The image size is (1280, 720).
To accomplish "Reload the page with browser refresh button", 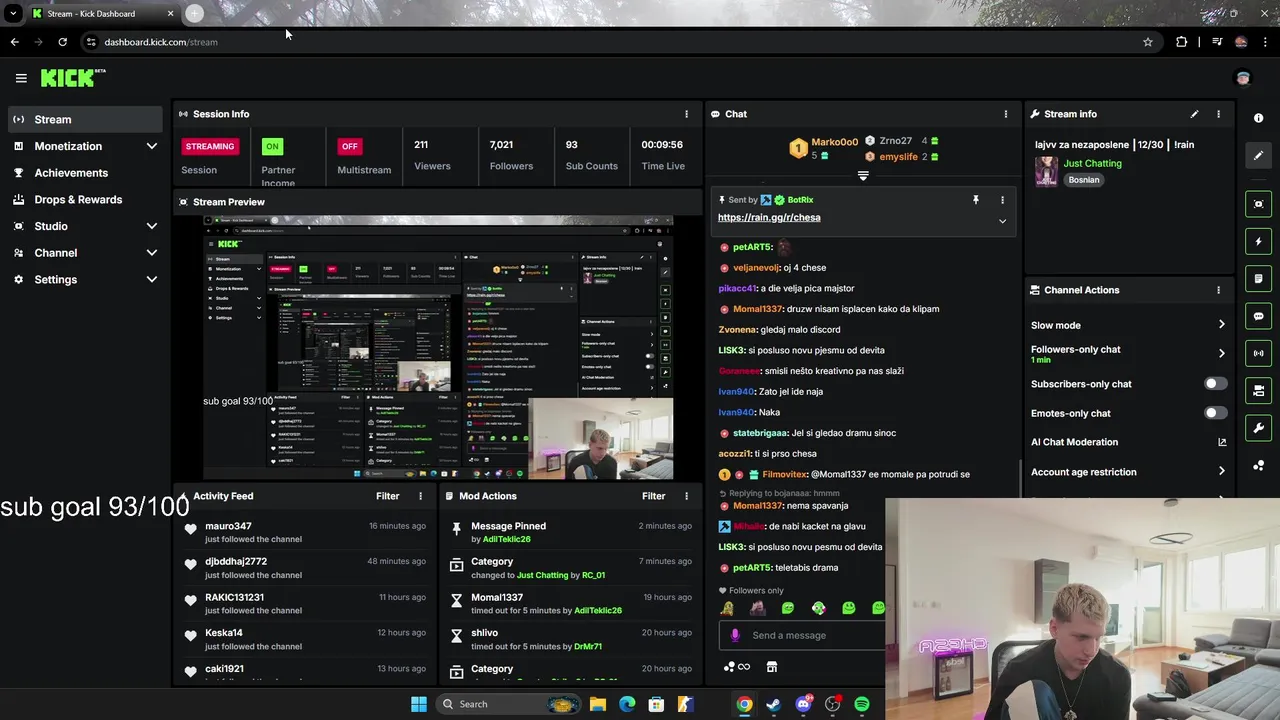I will click(62, 42).
